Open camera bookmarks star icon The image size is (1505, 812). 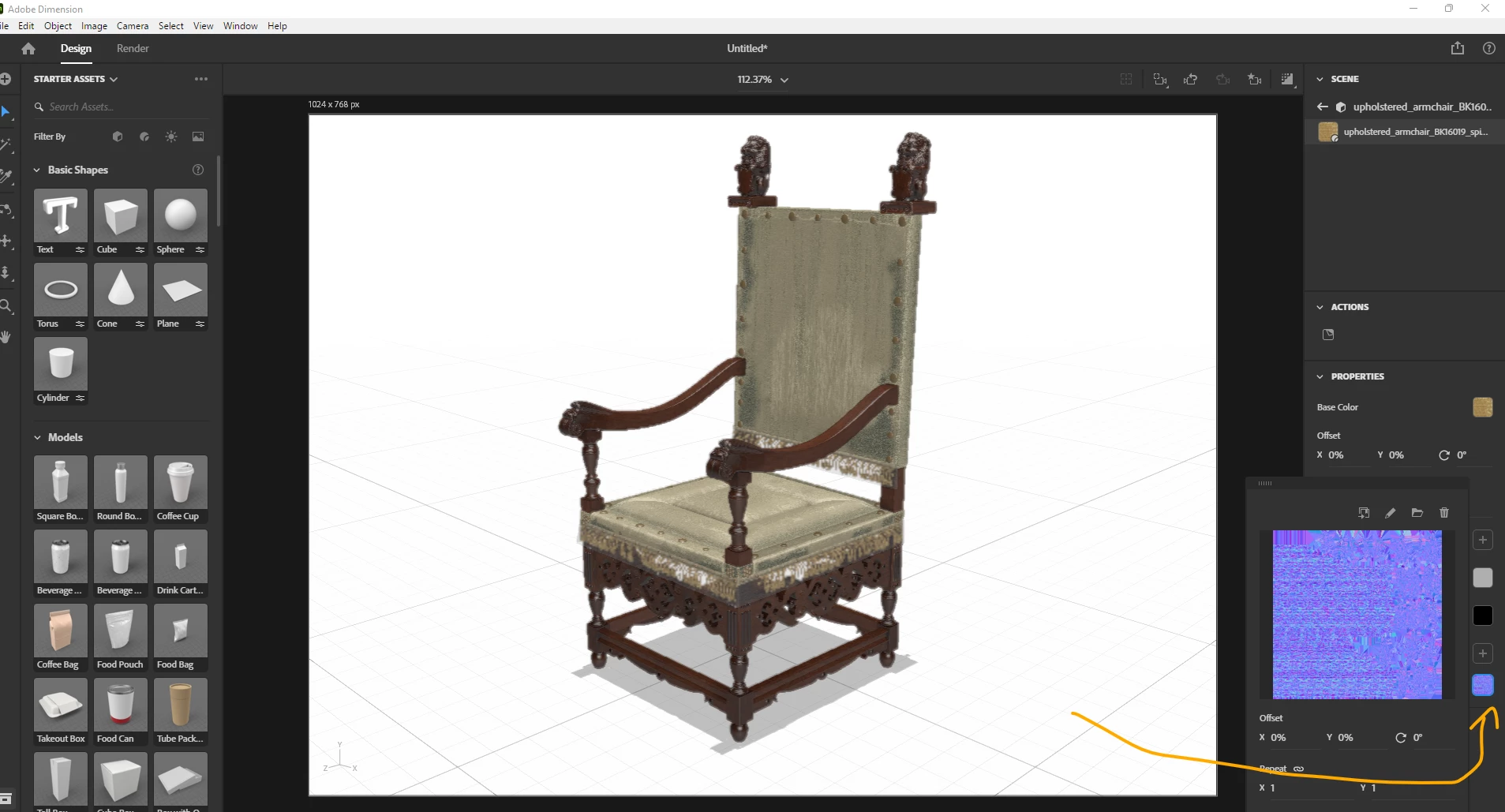tap(1254, 79)
